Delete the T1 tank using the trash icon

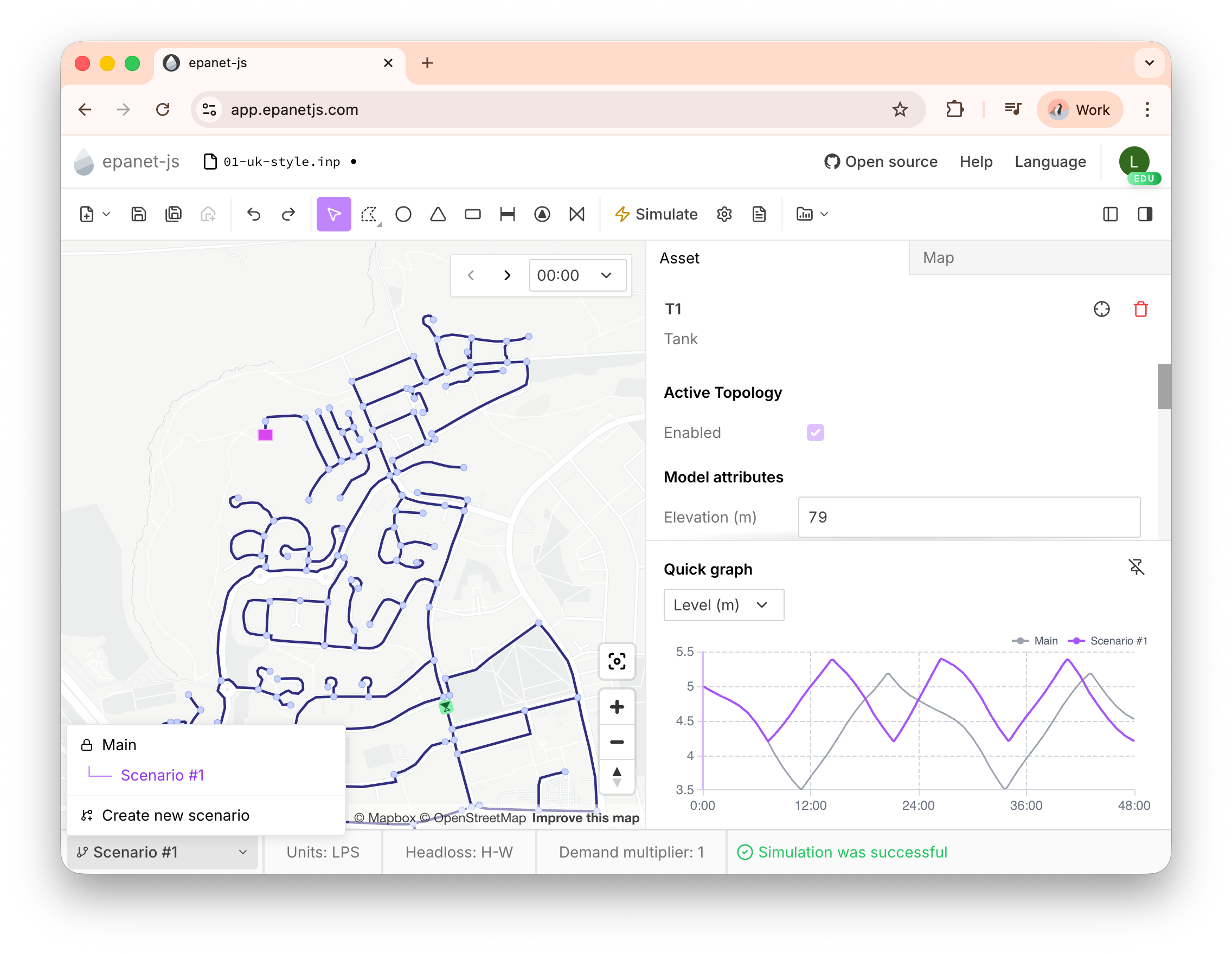pyautogui.click(x=1140, y=309)
